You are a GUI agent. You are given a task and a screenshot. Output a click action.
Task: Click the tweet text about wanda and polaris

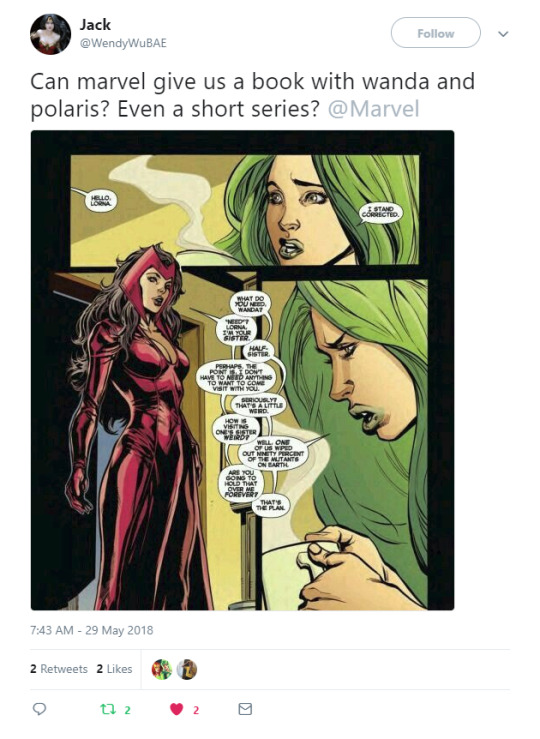click(x=253, y=95)
